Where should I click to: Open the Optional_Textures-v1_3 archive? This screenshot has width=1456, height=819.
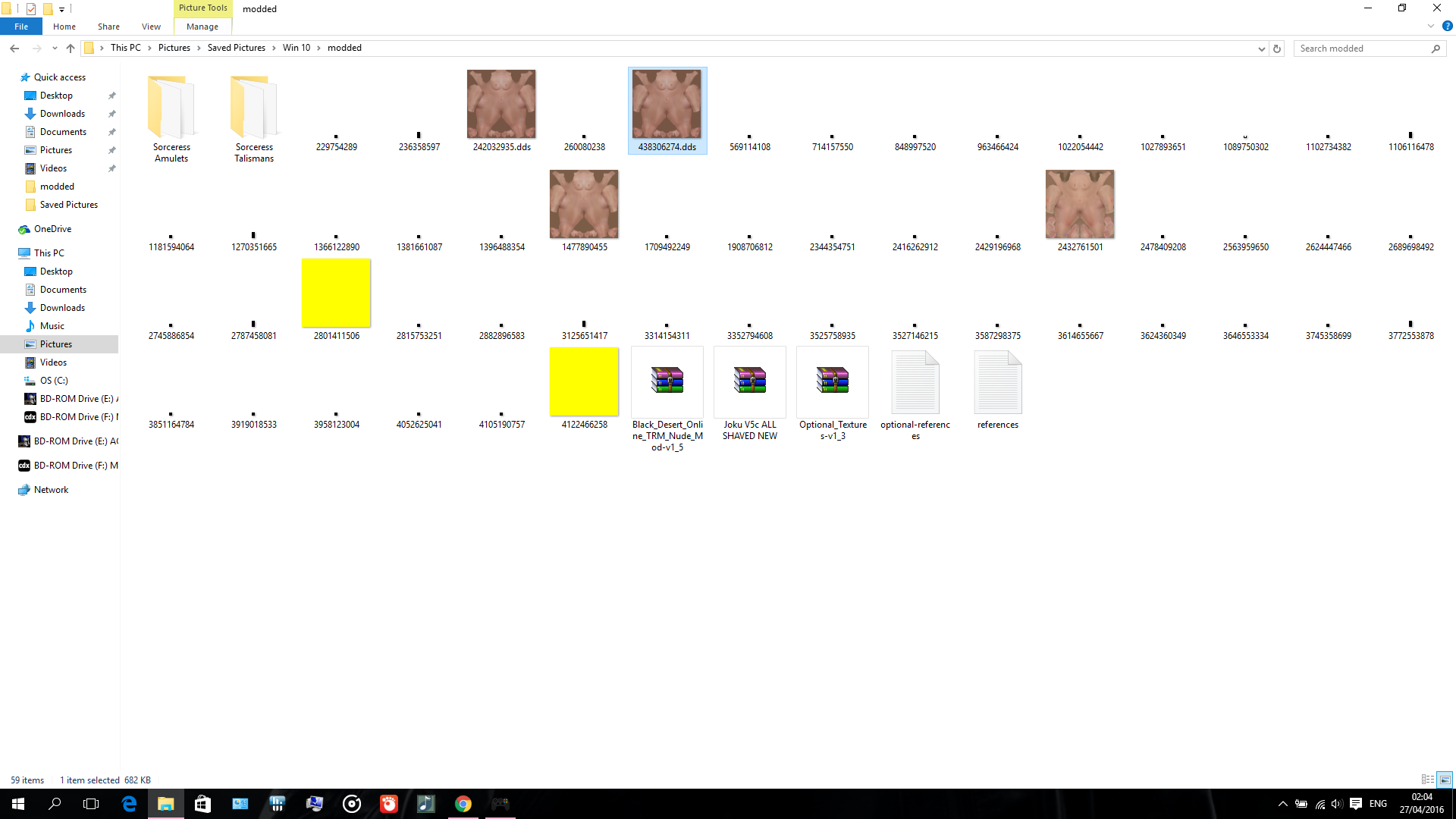coord(832,381)
